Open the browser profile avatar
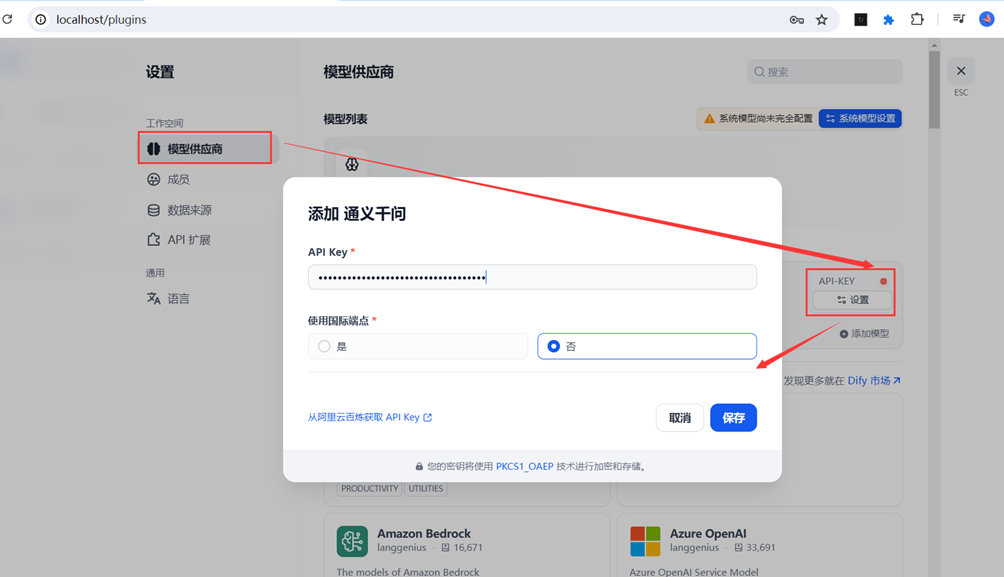This screenshot has height=577, width=1004. tap(986, 19)
